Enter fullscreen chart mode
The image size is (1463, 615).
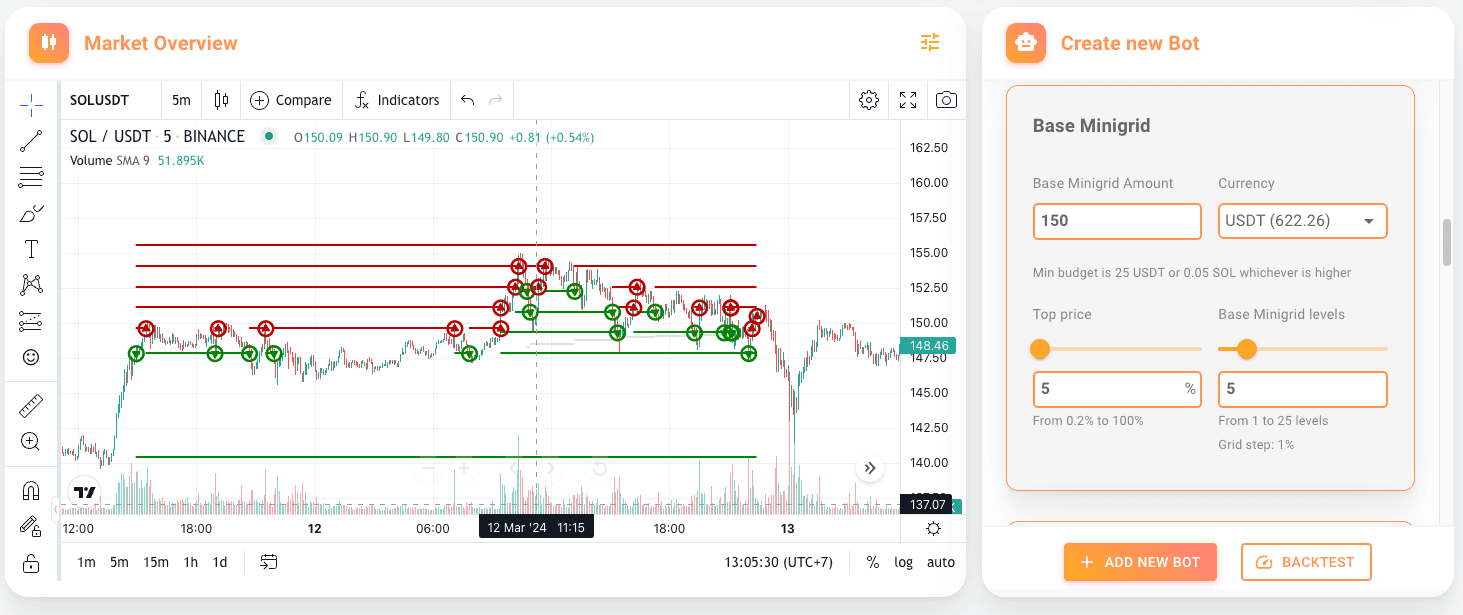tap(908, 100)
